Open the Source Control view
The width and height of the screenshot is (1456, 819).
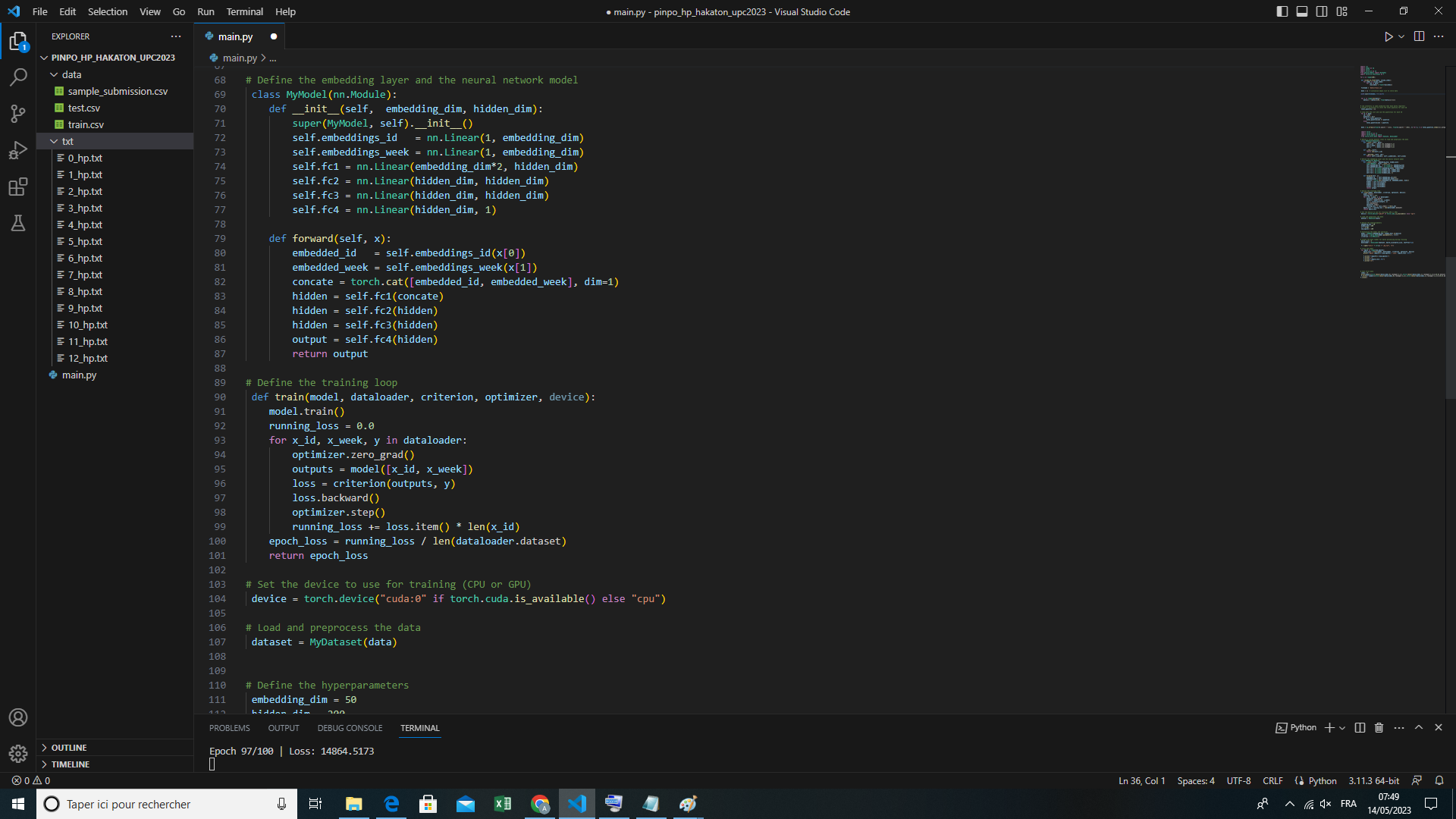pyautogui.click(x=18, y=114)
